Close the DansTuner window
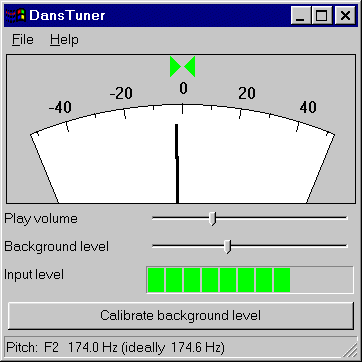The image size is (362, 362). tap(345, 15)
